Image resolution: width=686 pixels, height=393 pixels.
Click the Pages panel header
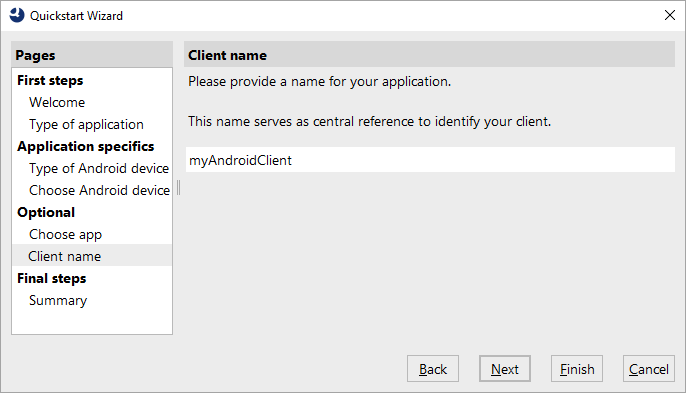point(92,55)
